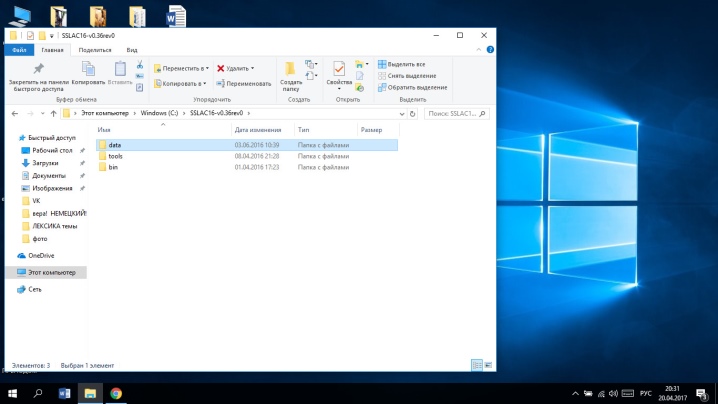718x404 pixels.
Task: Click the Cut scissors icon
Action: [140, 65]
